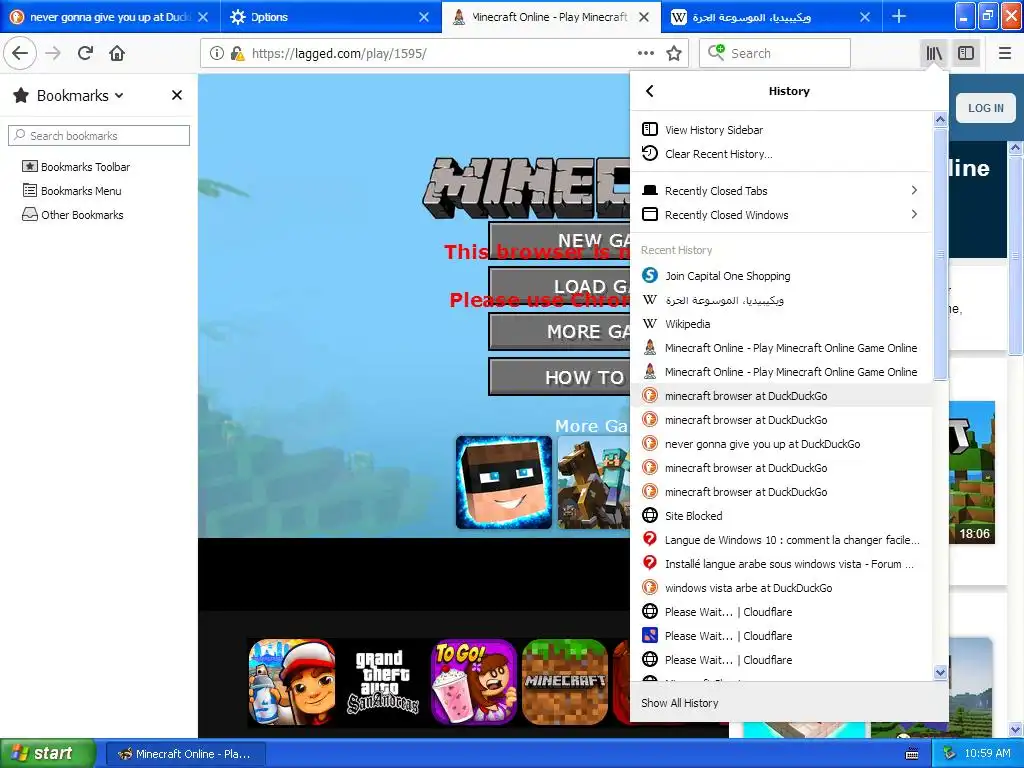Open the browser home page

pyautogui.click(x=117, y=53)
